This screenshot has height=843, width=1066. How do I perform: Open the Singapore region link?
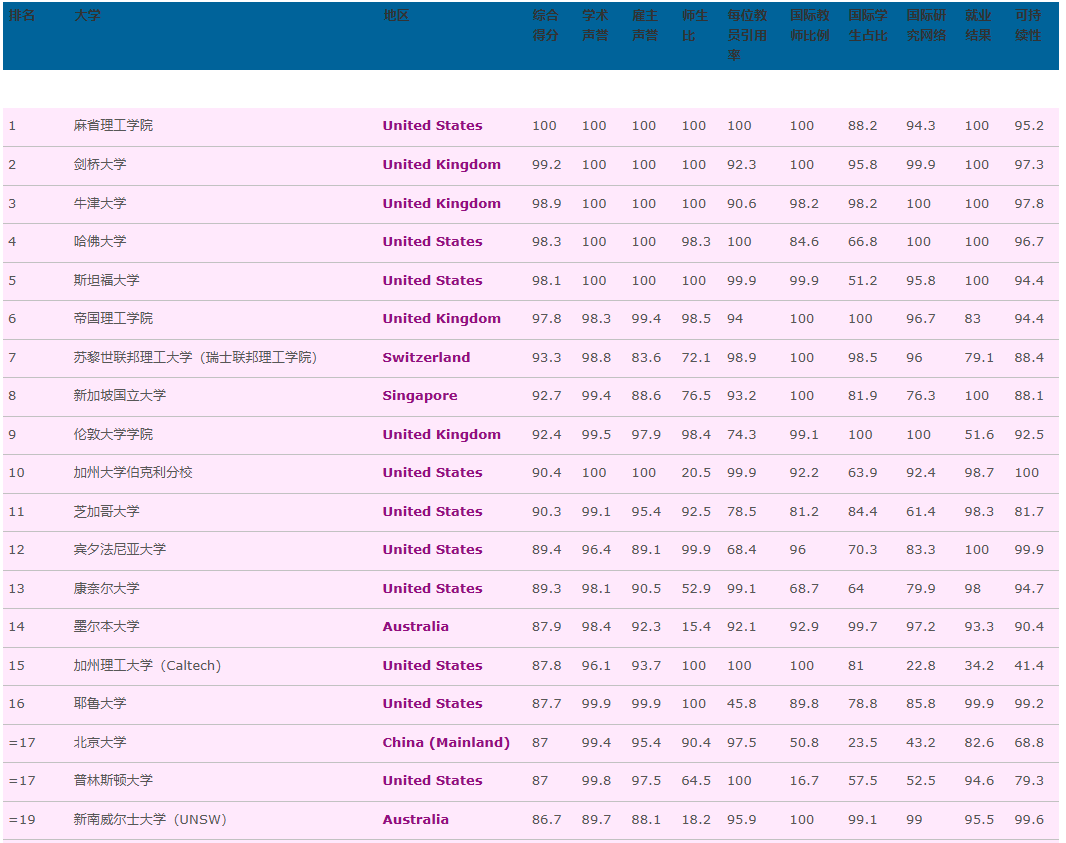click(420, 396)
